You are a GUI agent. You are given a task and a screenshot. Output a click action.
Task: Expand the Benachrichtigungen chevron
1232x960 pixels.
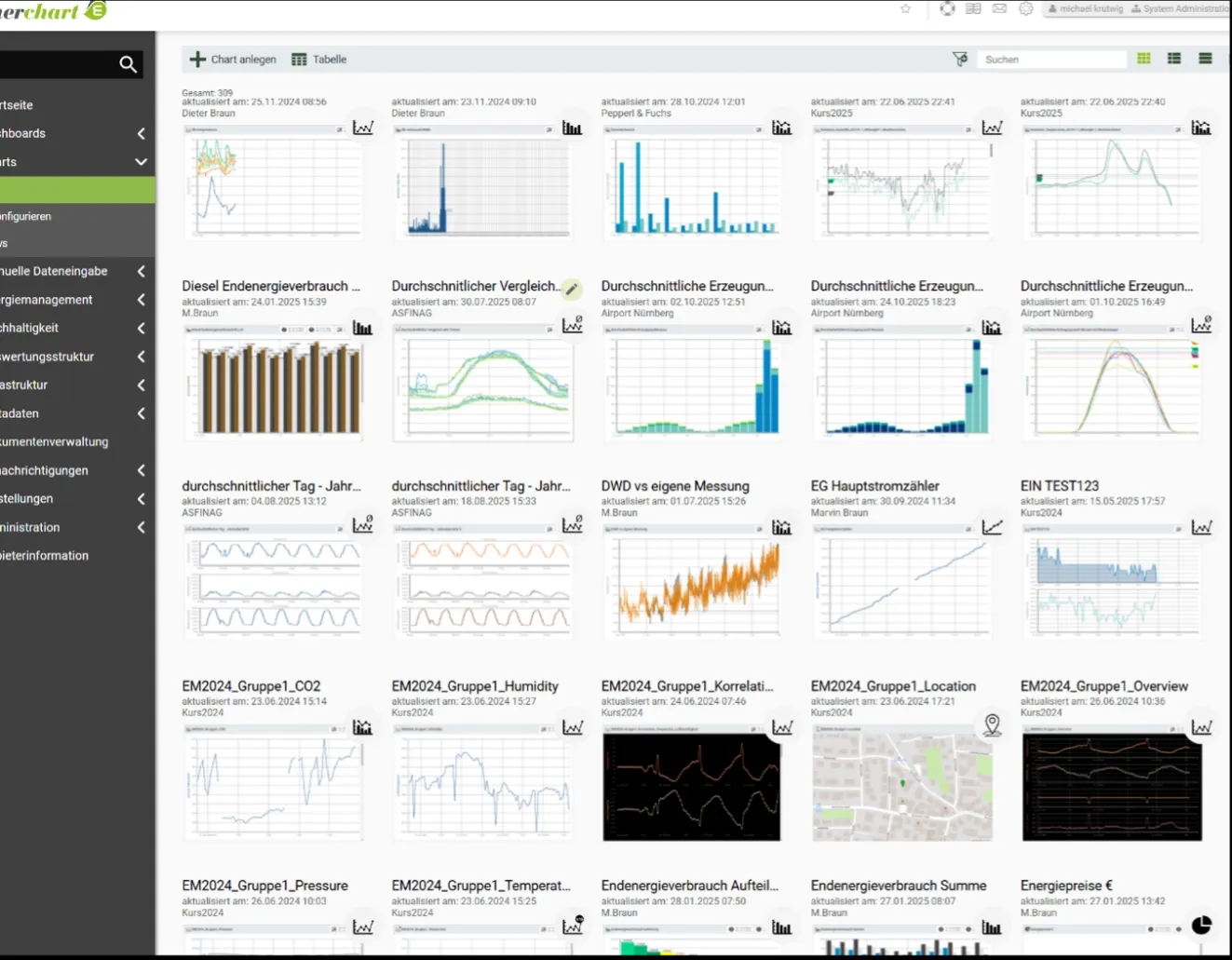[141, 470]
